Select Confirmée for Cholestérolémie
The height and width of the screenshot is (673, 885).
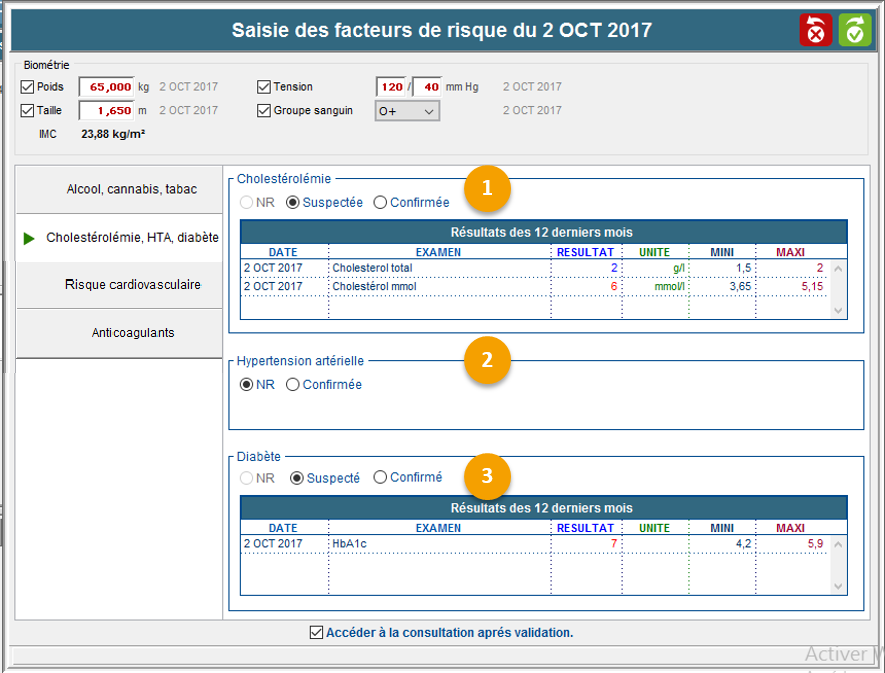pyautogui.click(x=380, y=203)
